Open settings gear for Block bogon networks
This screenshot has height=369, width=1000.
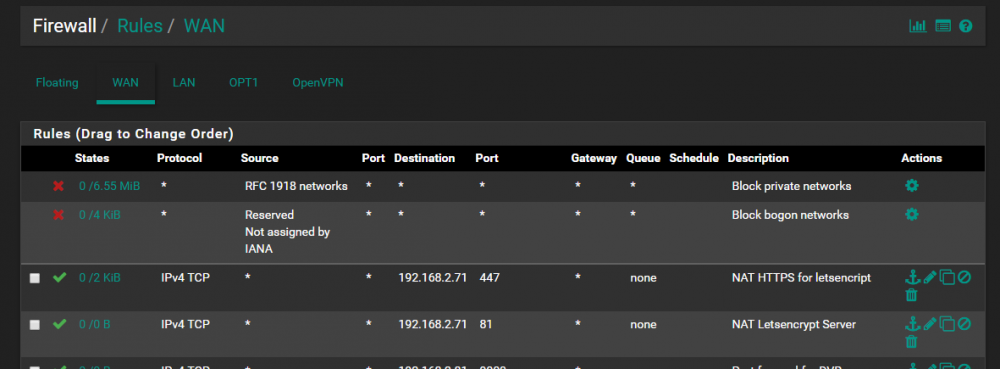(x=912, y=214)
